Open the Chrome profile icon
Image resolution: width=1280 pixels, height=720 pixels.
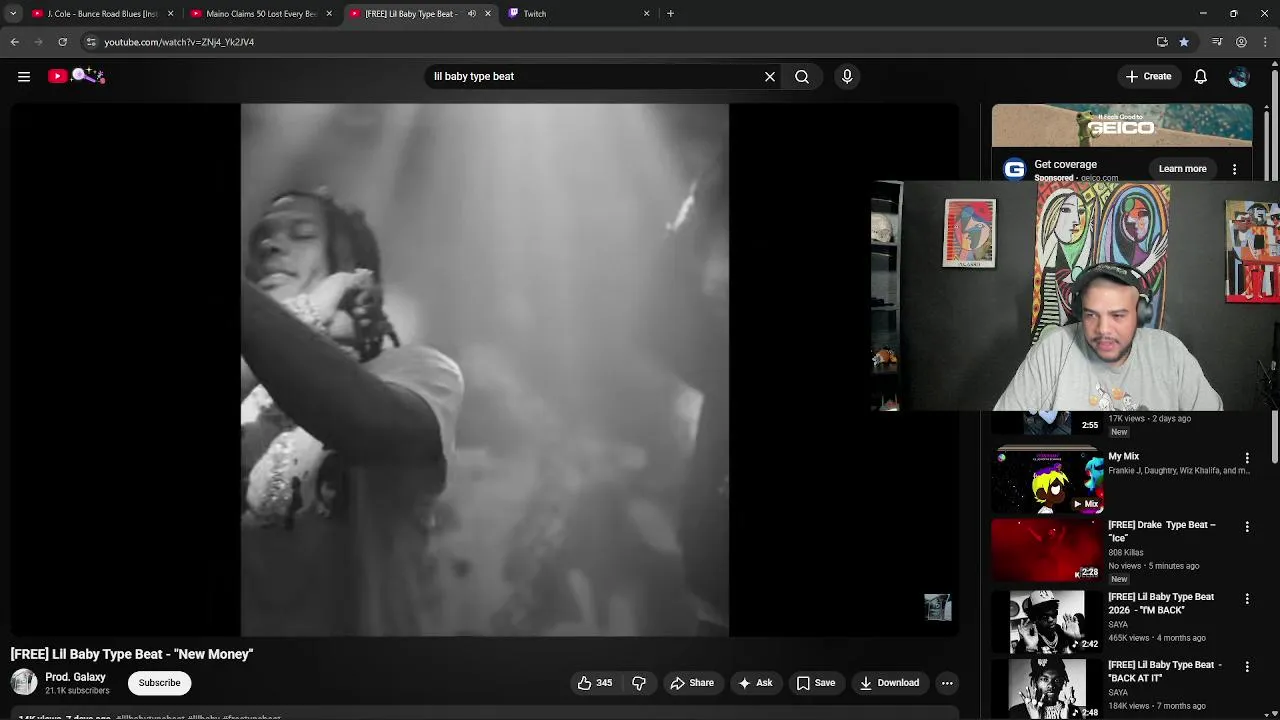pos(1241,42)
